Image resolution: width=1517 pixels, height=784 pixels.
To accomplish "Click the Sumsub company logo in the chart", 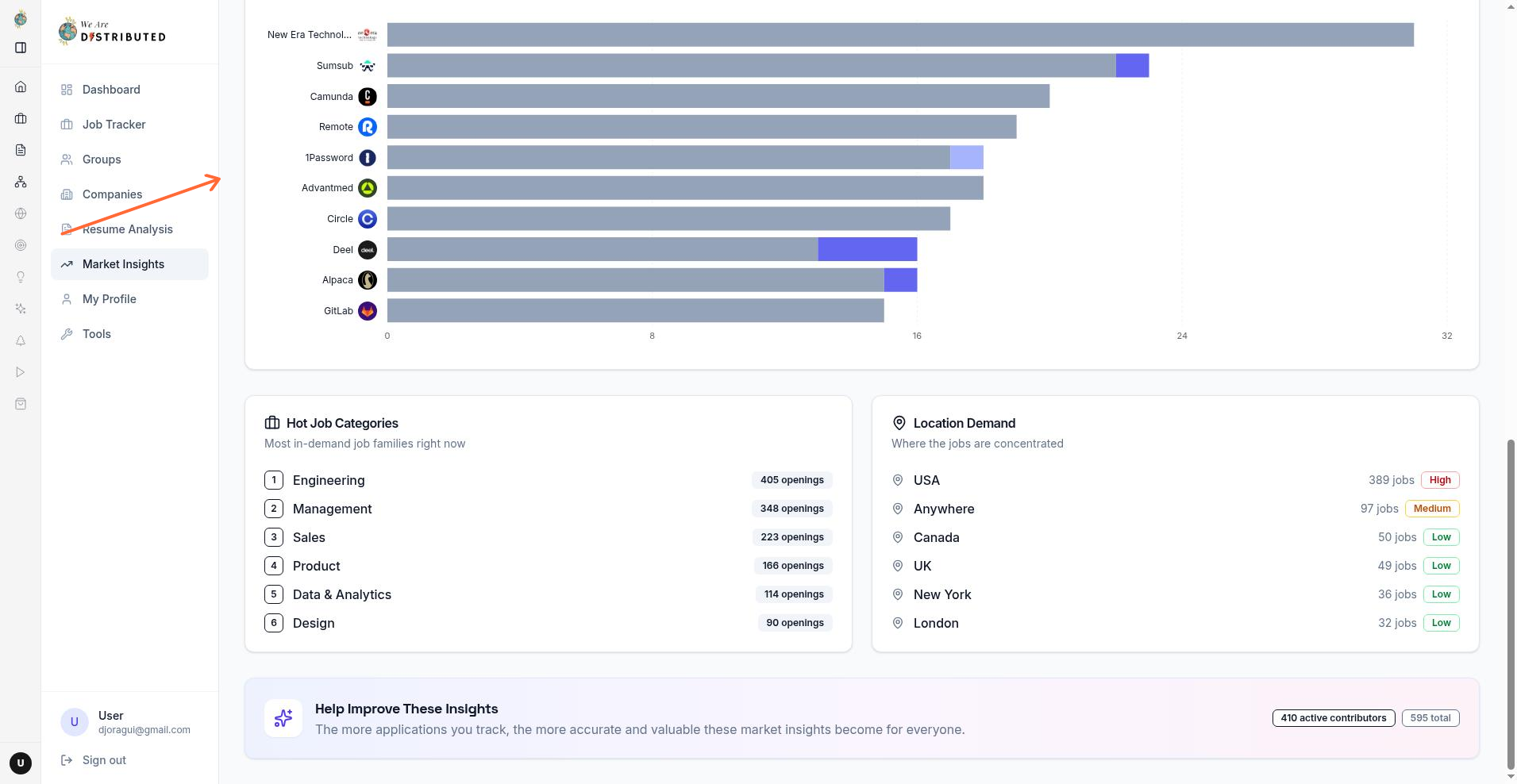I will coord(368,66).
